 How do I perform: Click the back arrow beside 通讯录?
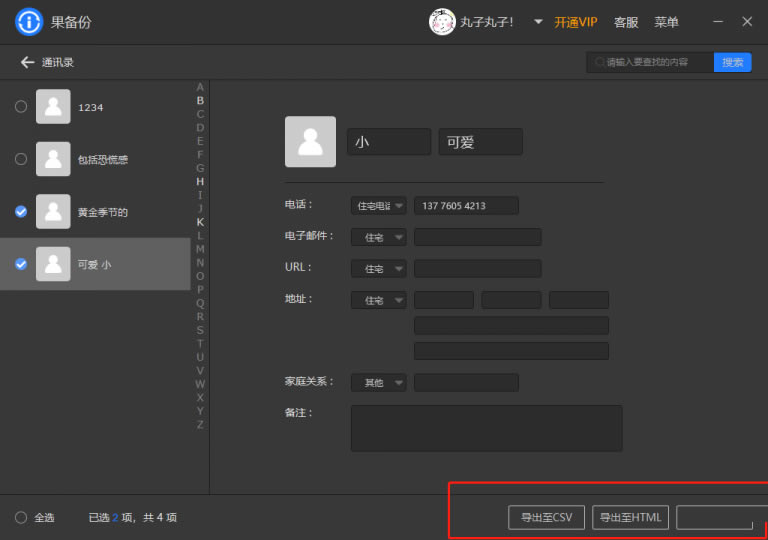click(x=27, y=62)
